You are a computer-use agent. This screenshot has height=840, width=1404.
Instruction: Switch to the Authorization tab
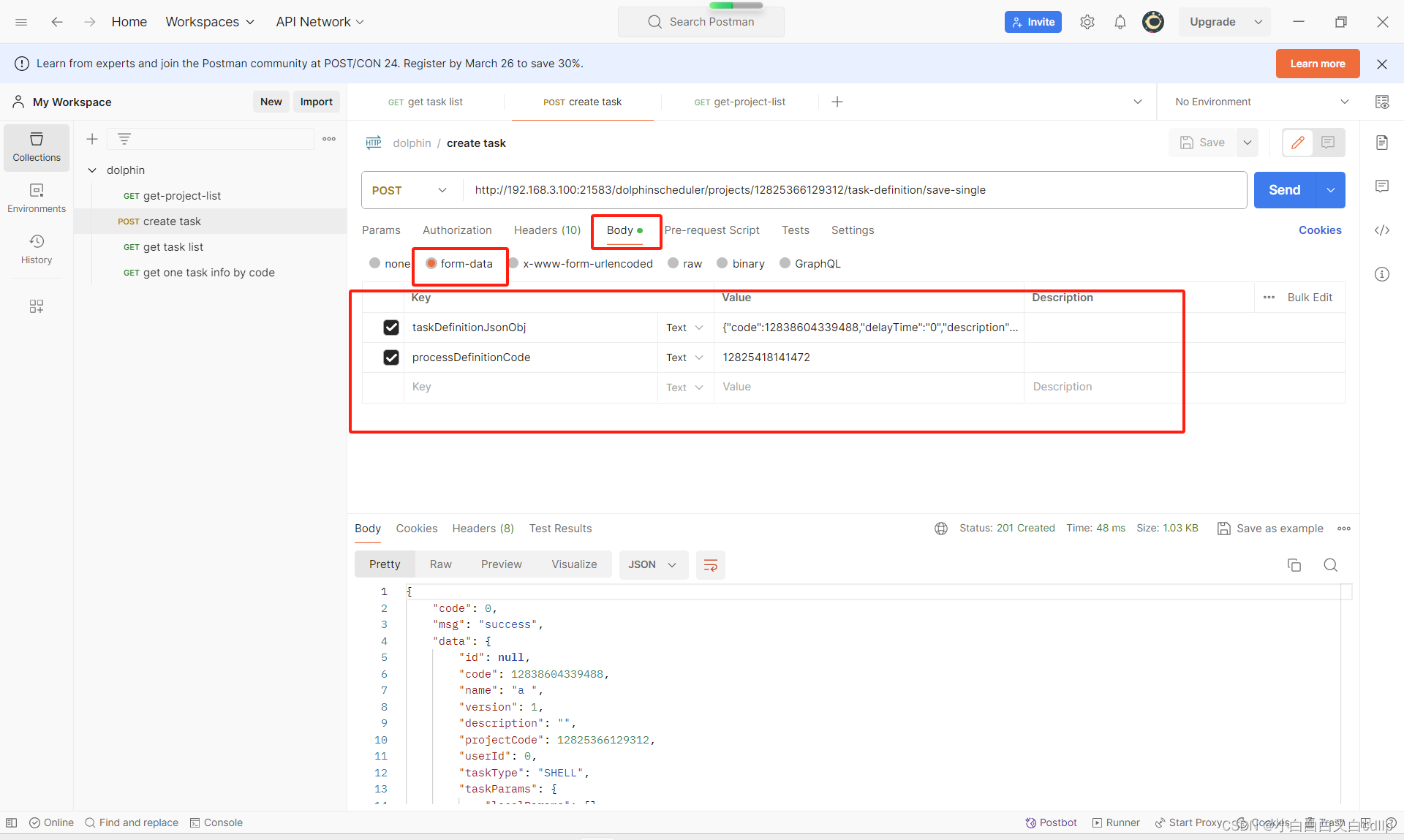(457, 230)
